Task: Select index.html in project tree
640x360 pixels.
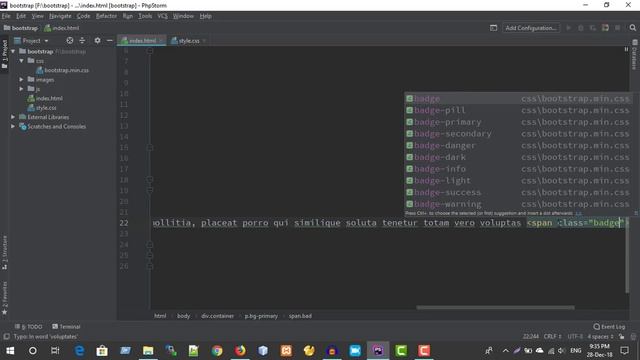Action: click(45, 98)
